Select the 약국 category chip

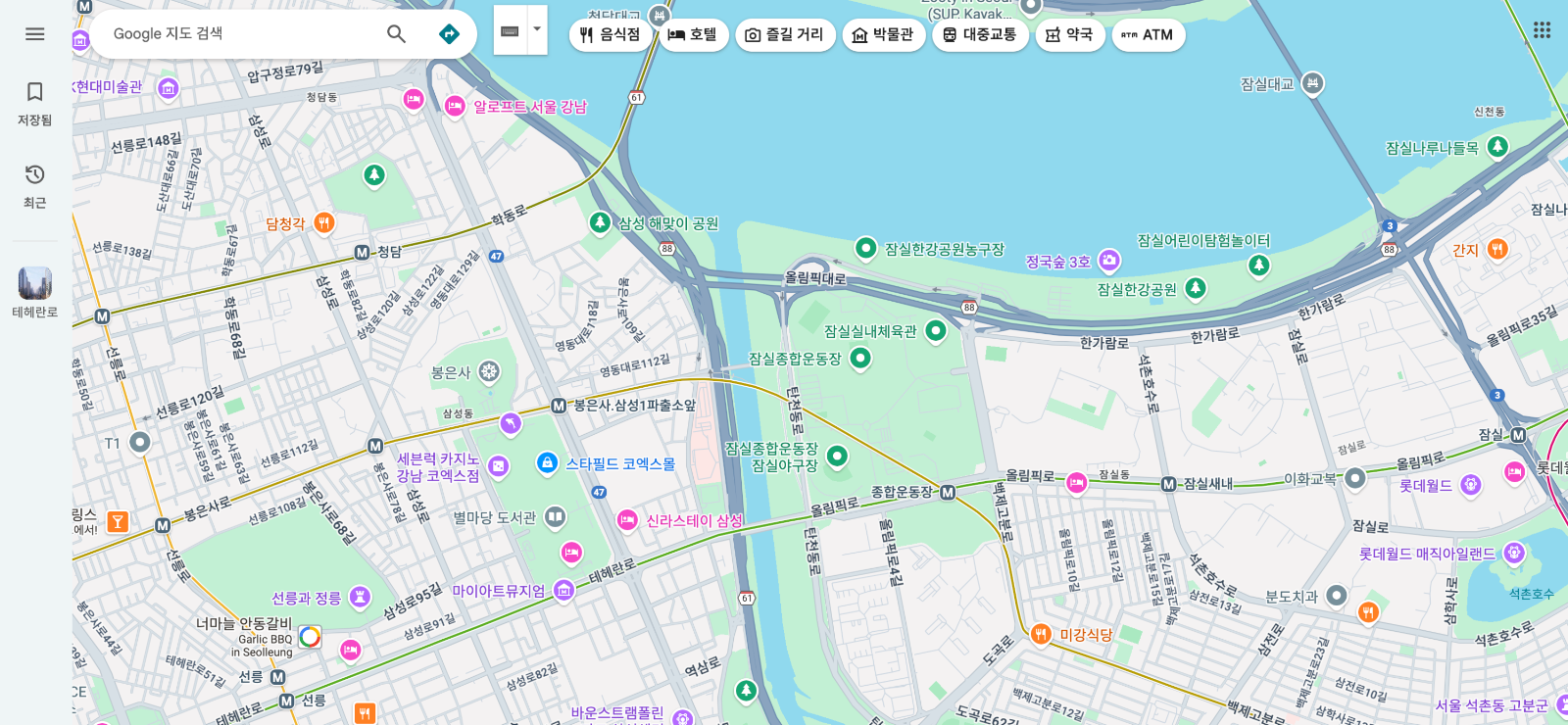tap(1069, 35)
